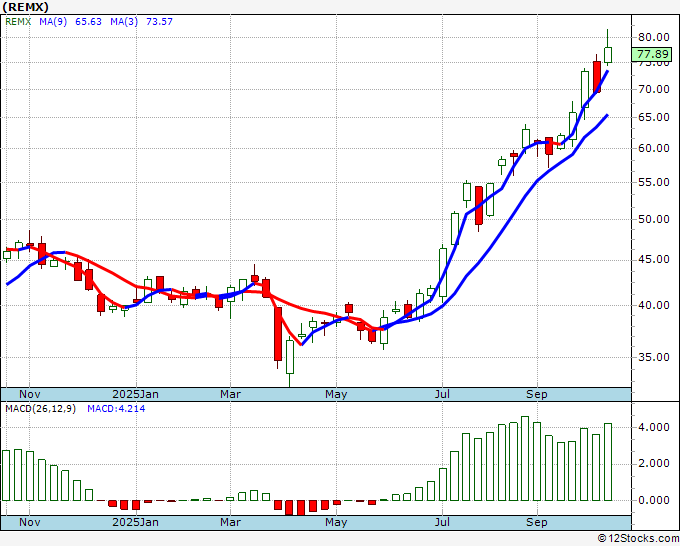Click 2025Jan on the price chart date axis
Image resolution: width=680 pixels, height=546 pixels.
[x=135, y=394]
